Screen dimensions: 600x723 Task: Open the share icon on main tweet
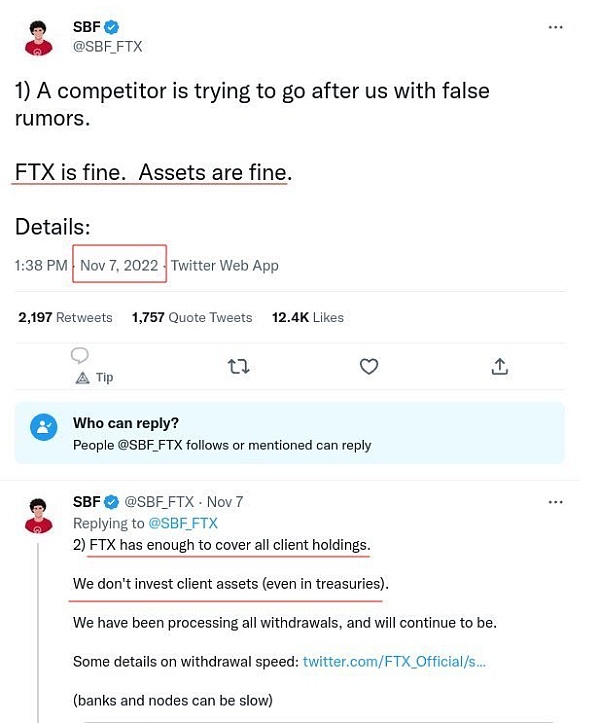[500, 367]
